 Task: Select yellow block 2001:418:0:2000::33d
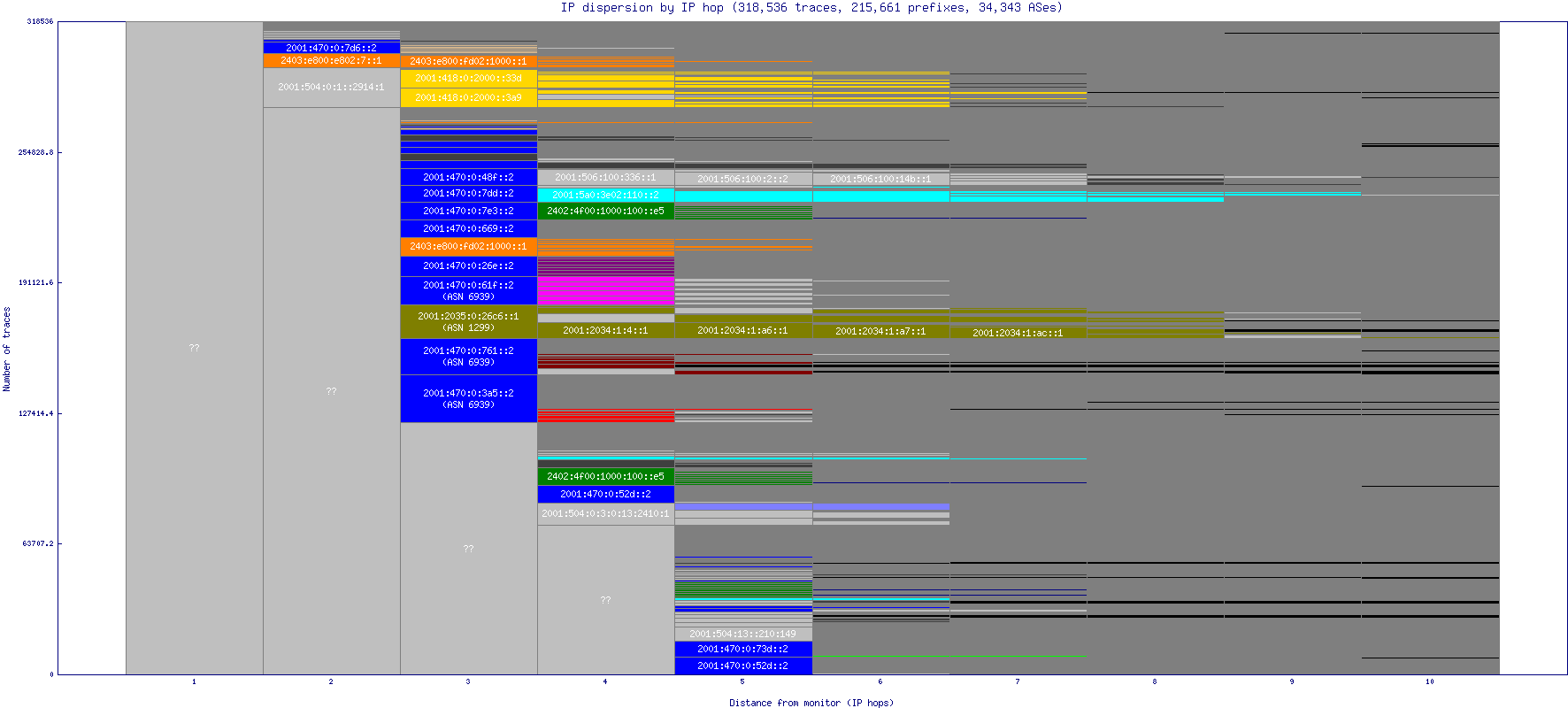(x=468, y=78)
